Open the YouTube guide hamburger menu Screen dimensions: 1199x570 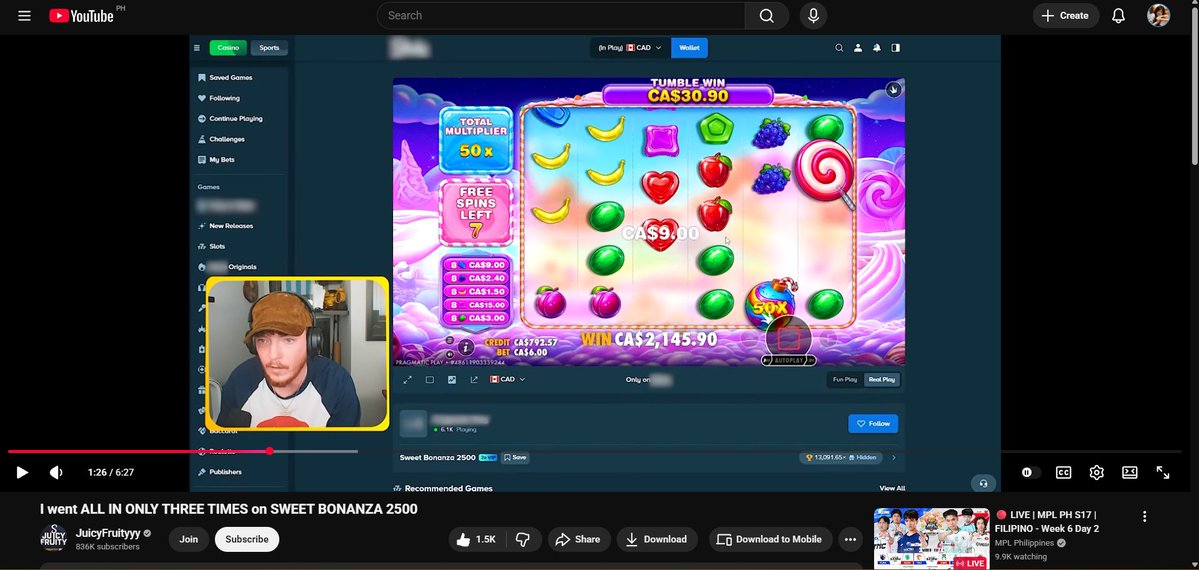pyautogui.click(x=24, y=15)
